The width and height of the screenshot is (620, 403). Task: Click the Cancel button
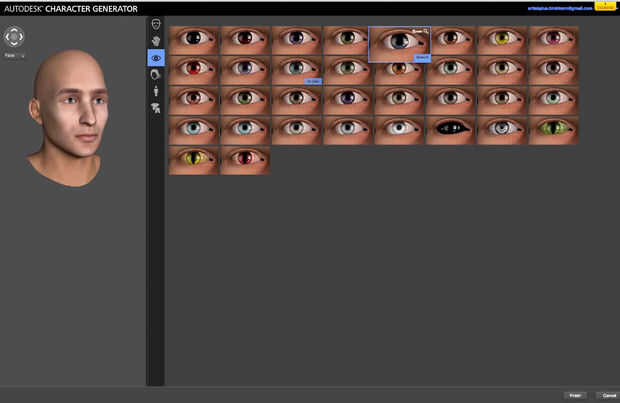click(609, 395)
